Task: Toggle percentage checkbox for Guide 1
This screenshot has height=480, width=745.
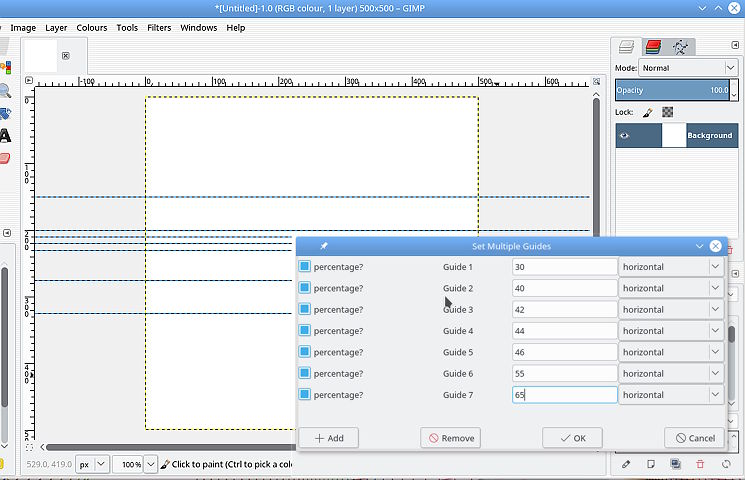Action: (x=305, y=266)
